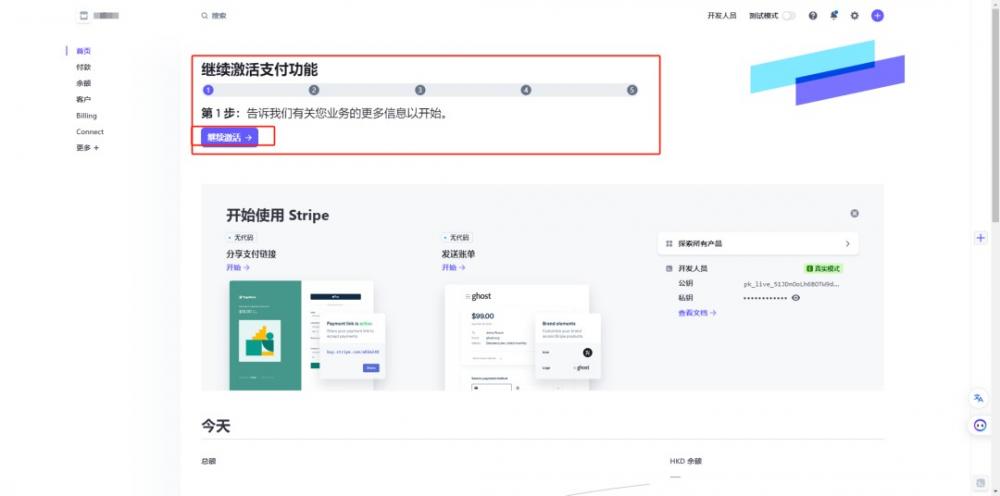Click the account store icon at top left

coord(84,15)
